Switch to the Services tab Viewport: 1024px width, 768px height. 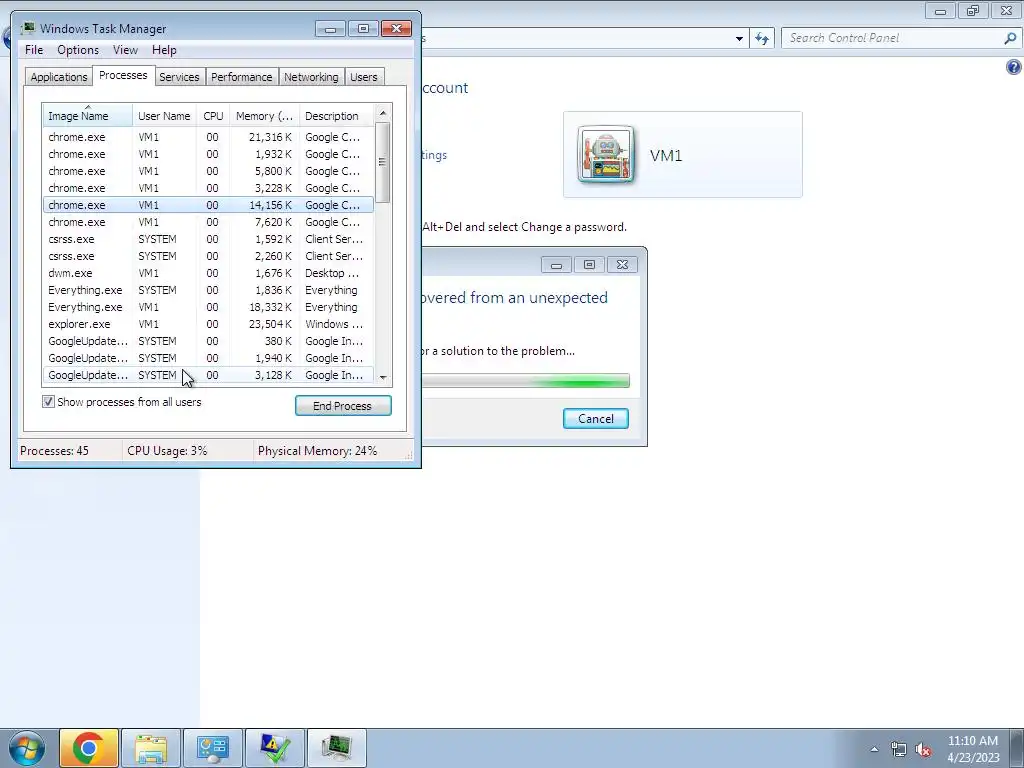point(179,77)
